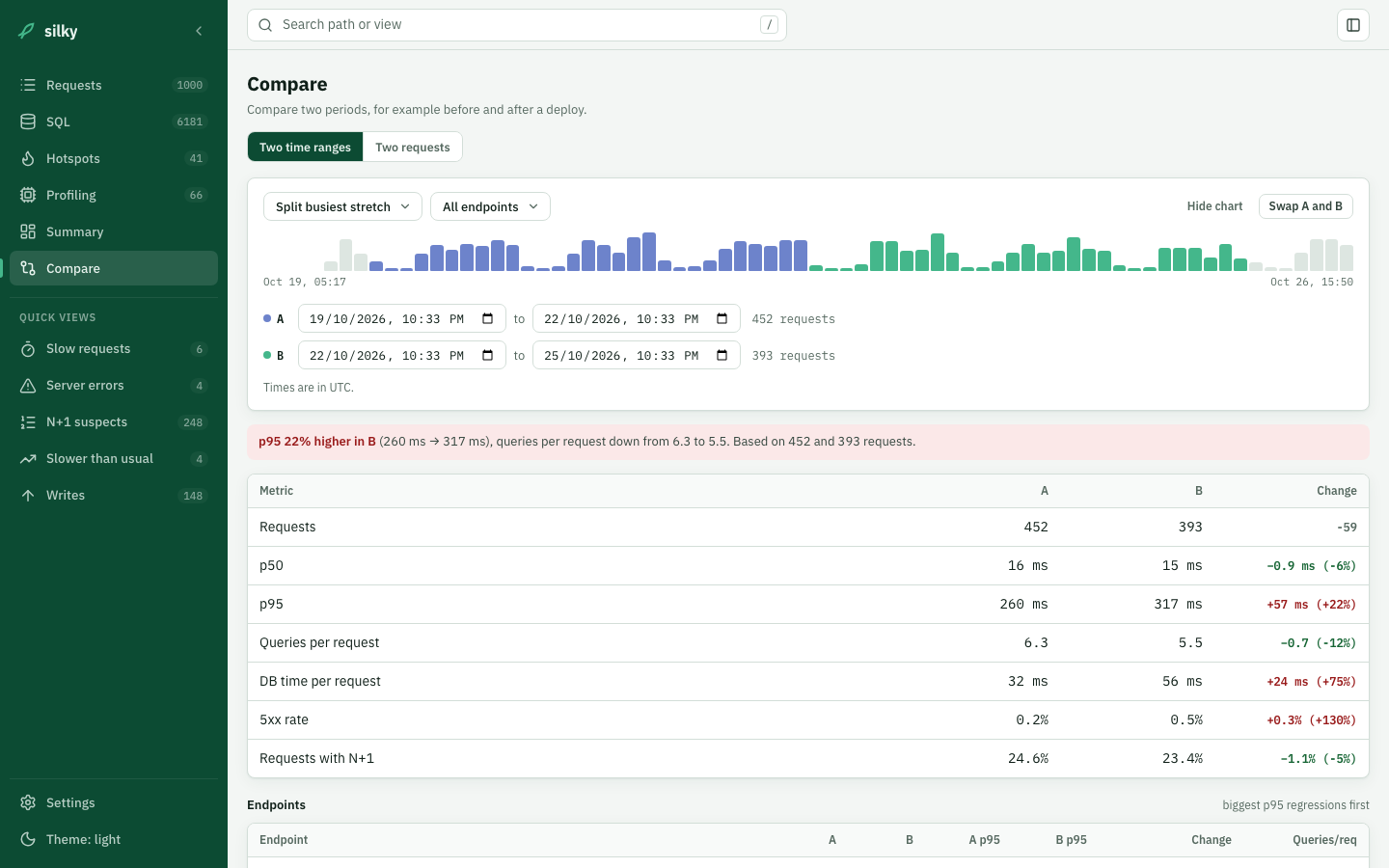Click the 5xx rate change +0.3% (+130%)

1311,720
